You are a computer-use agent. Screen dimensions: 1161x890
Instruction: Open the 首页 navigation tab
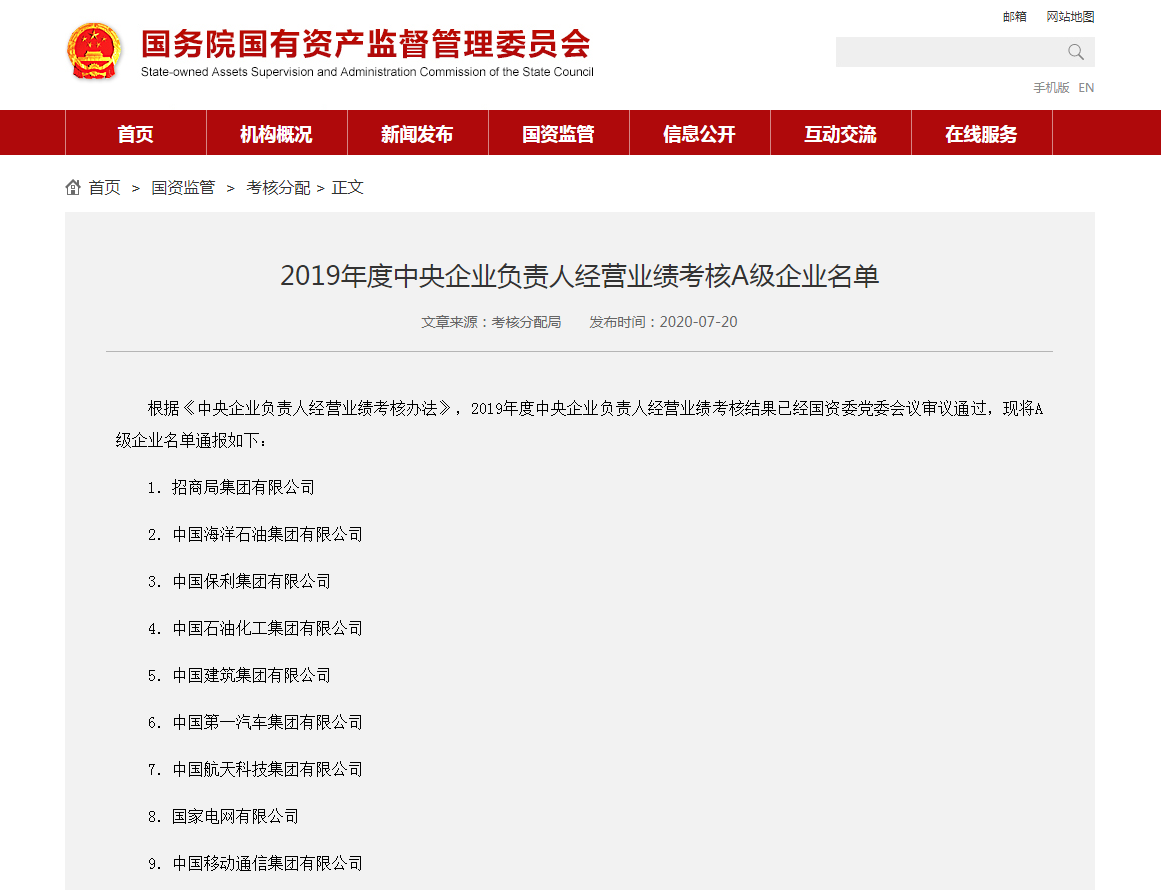point(135,133)
